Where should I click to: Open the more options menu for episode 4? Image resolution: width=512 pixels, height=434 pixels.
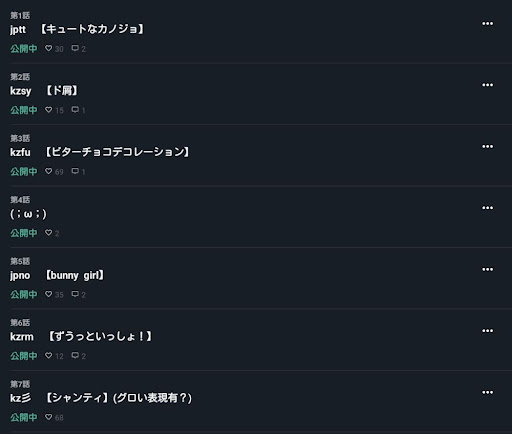(487, 208)
